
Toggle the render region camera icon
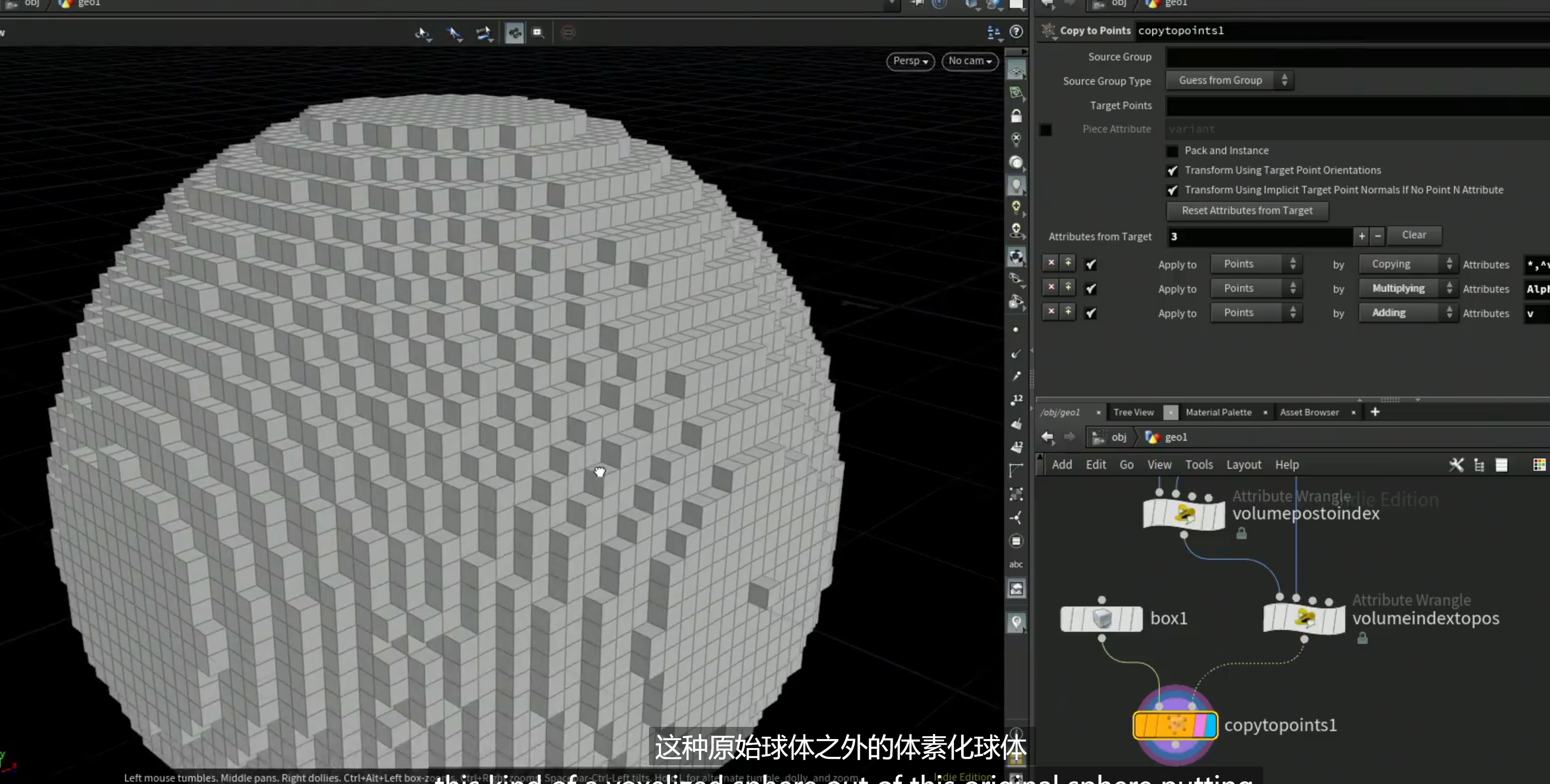pyautogui.click(x=538, y=33)
